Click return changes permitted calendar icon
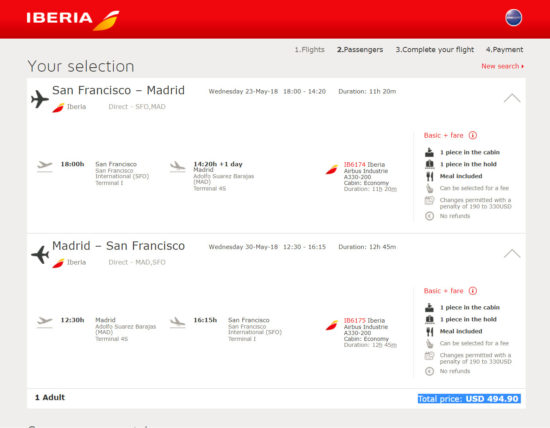Image resolution: width=550 pixels, height=428 pixels. tap(429, 356)
